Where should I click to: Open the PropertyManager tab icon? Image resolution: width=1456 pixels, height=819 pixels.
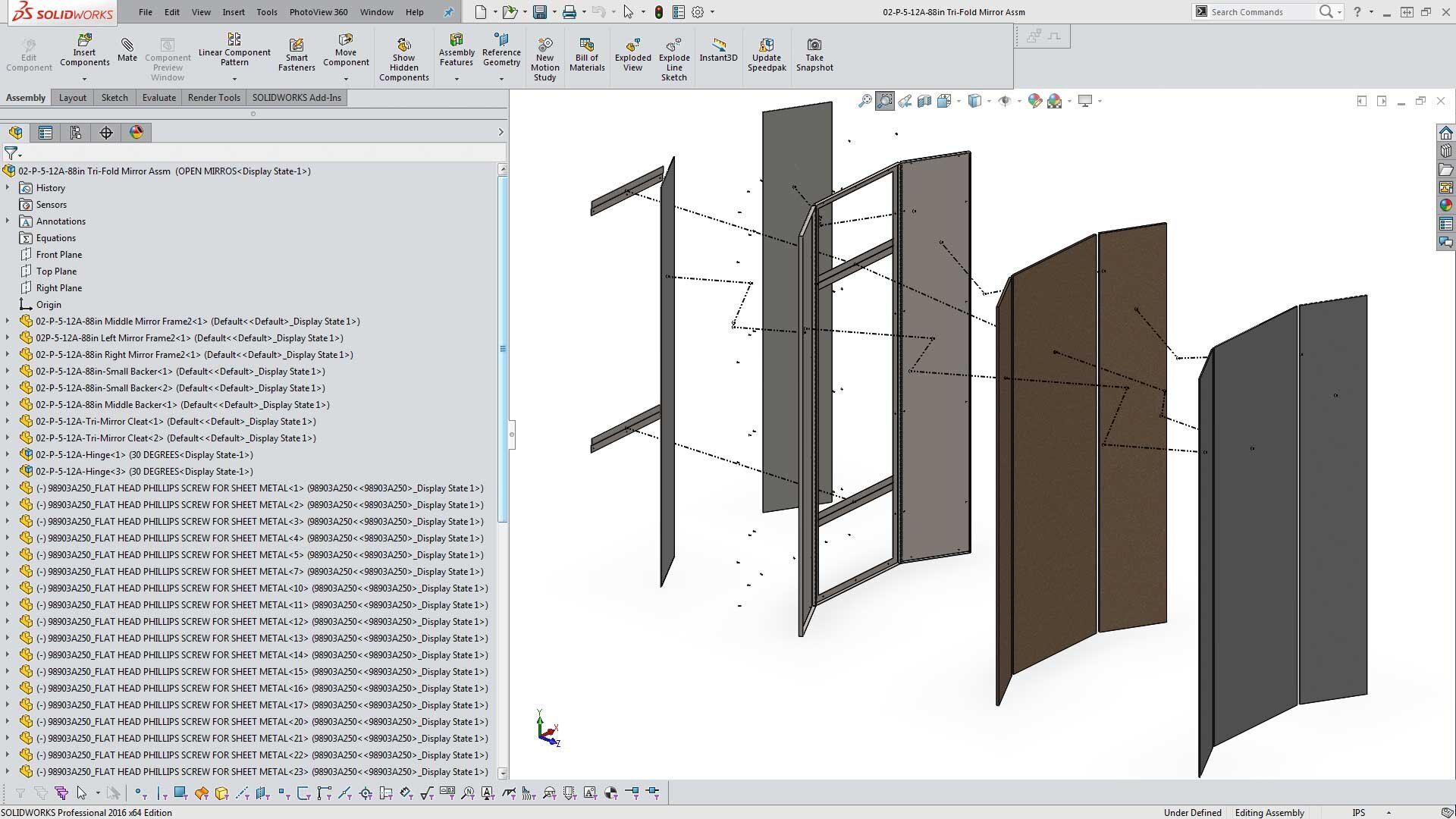(45, 133)
